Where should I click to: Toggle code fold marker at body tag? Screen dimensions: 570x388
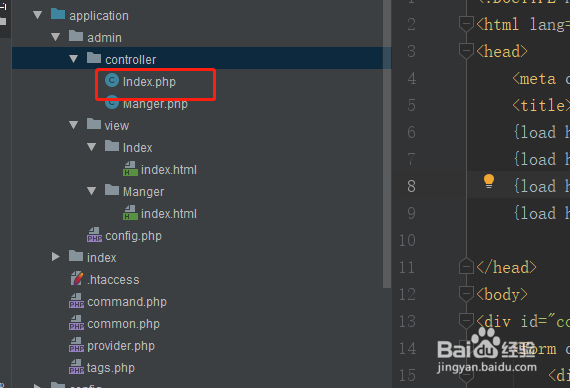tap(466, 293)
